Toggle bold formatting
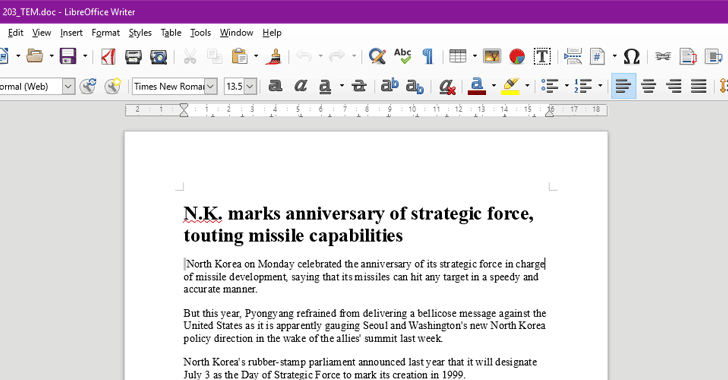 pos(275,86)
